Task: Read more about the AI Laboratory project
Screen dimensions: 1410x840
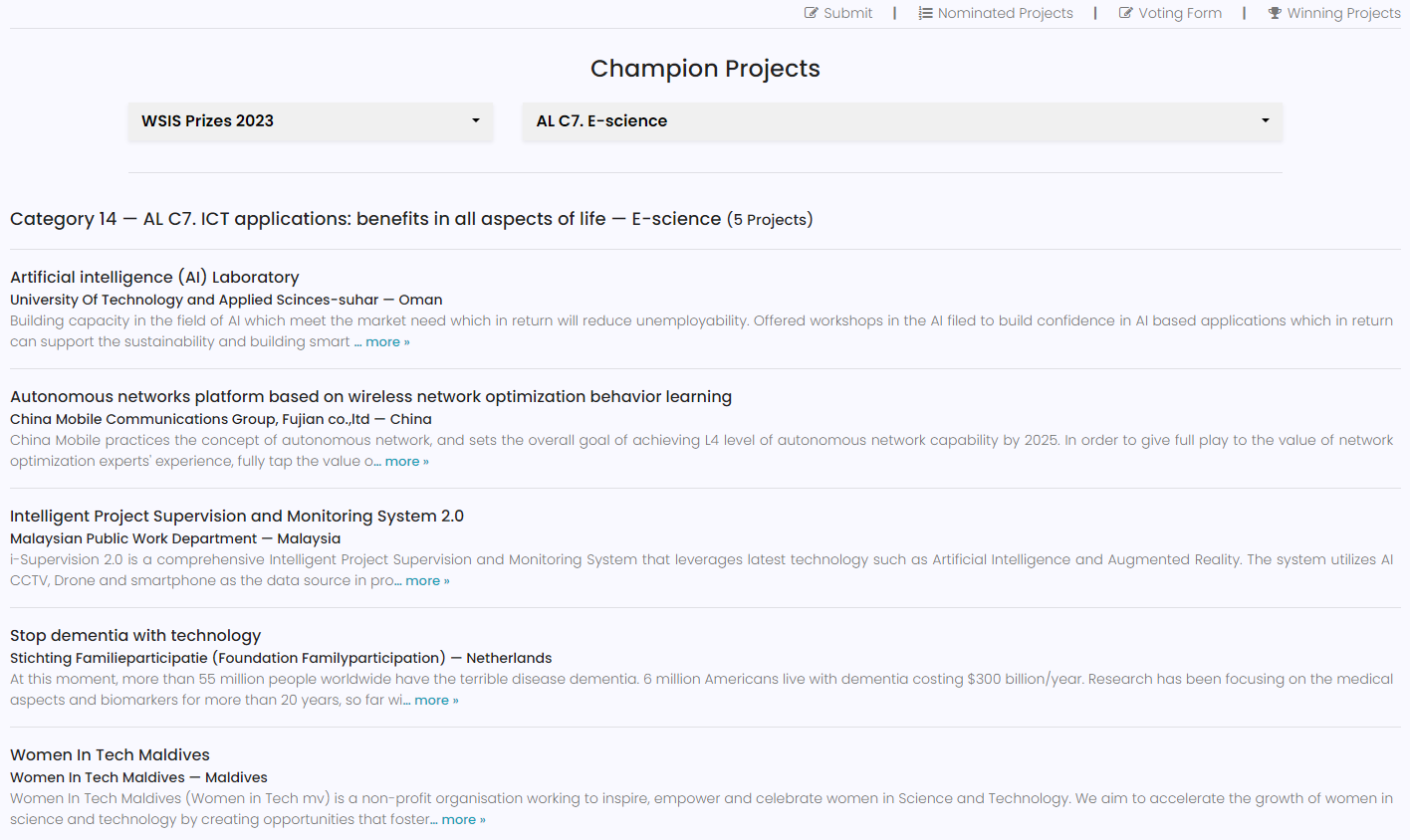Action: click(387, 341)
